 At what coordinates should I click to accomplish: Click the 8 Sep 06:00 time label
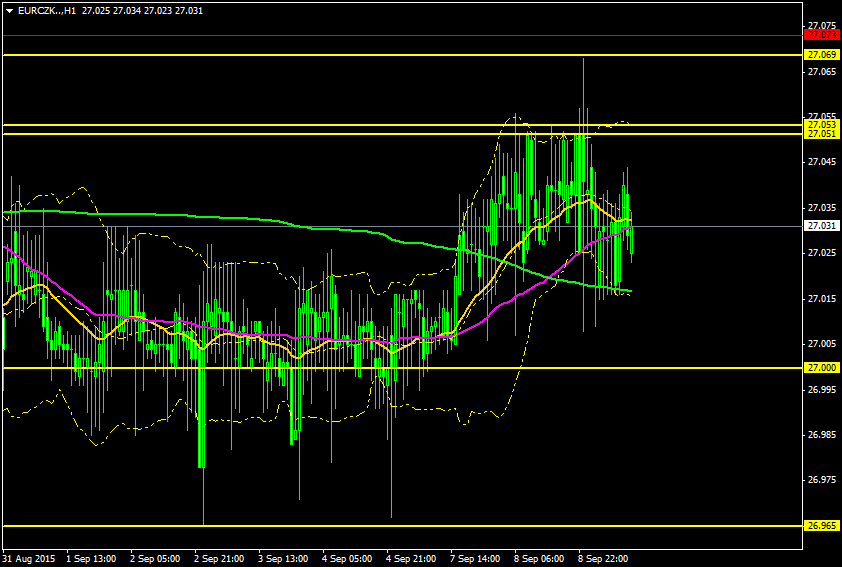[539, 558]
